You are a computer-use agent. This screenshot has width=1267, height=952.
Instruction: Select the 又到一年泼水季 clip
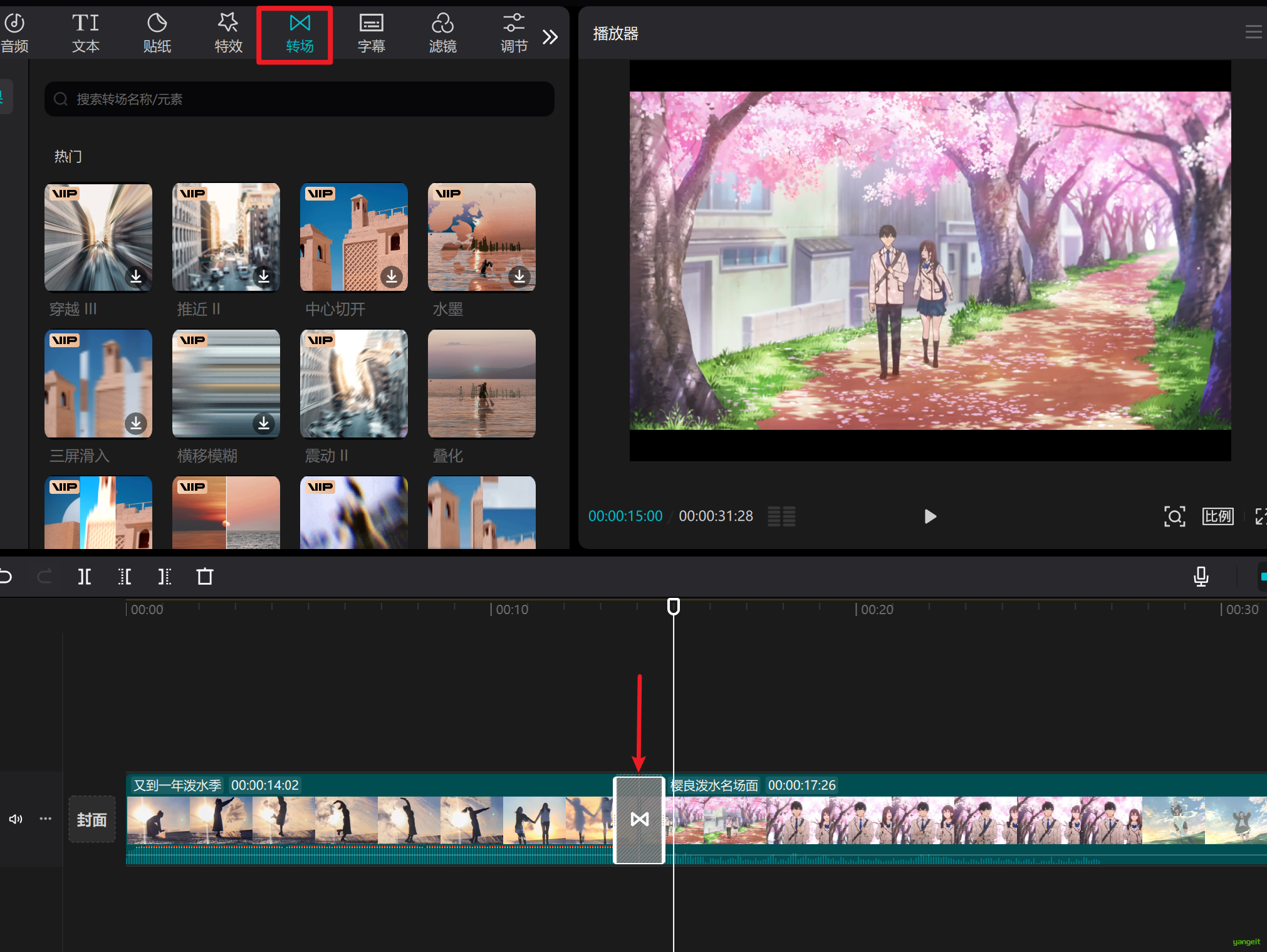pos(370,820)
